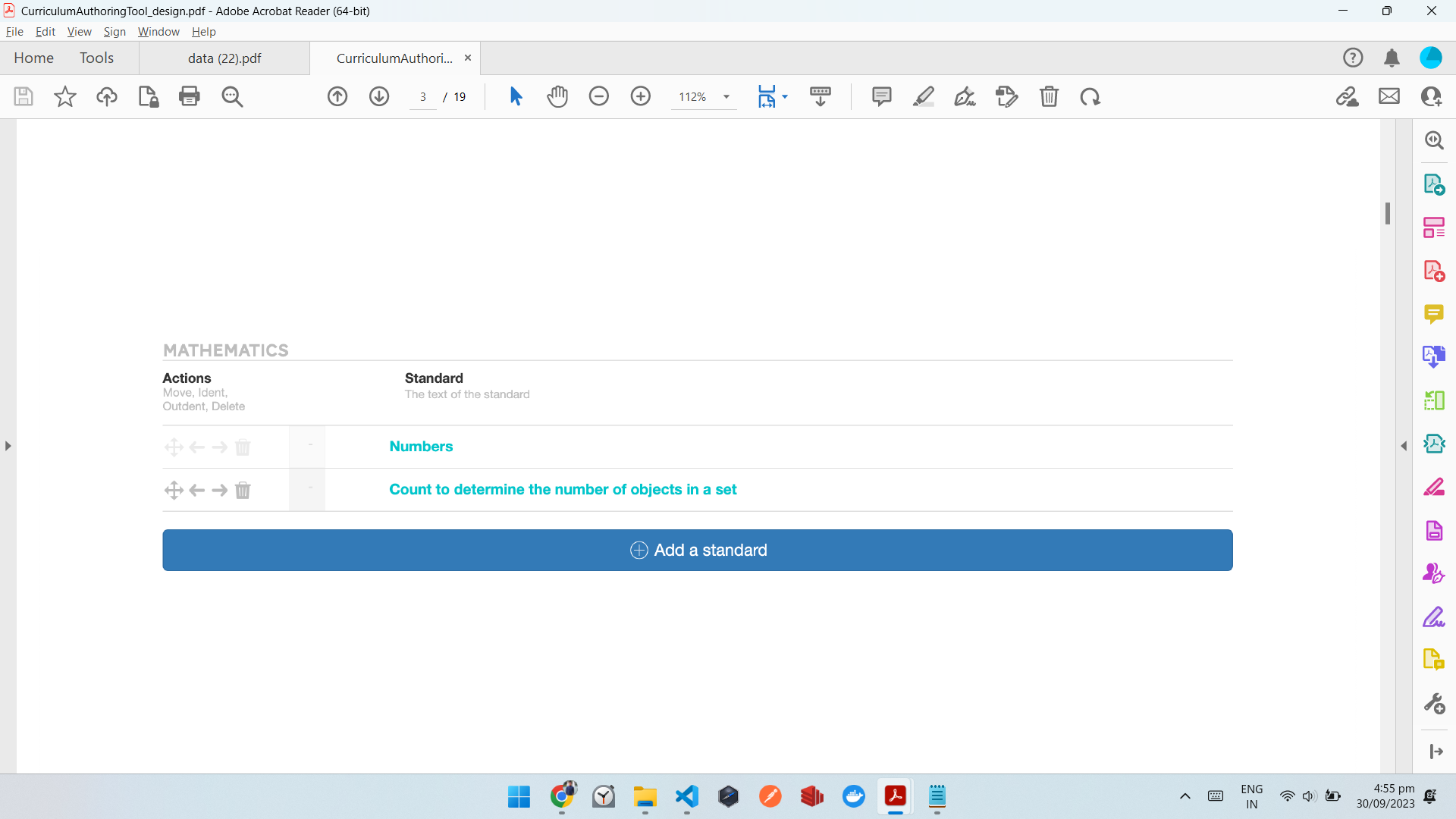
Task: Click the Zoom out minus icon
Action: click(x=599, y=96)
